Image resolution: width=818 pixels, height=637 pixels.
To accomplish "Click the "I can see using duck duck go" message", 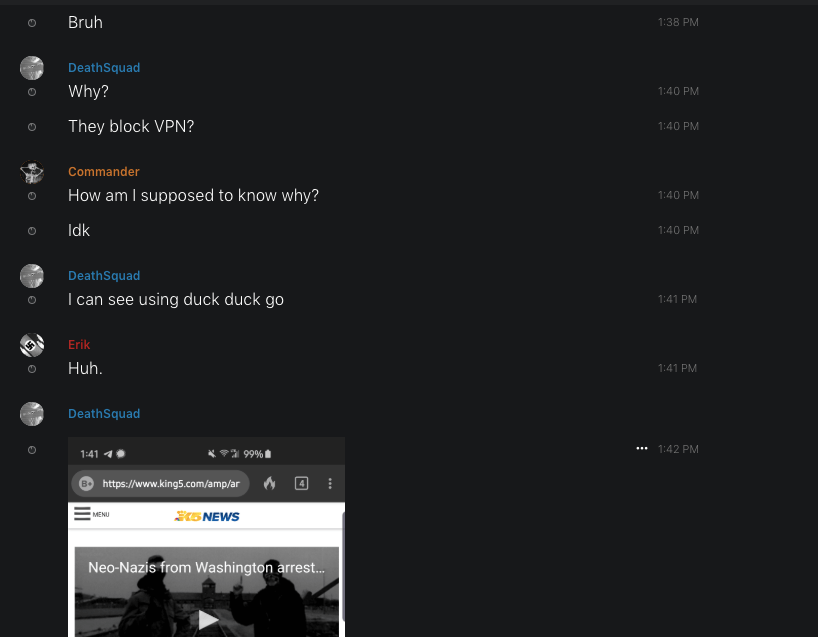I will click(176, 299).
